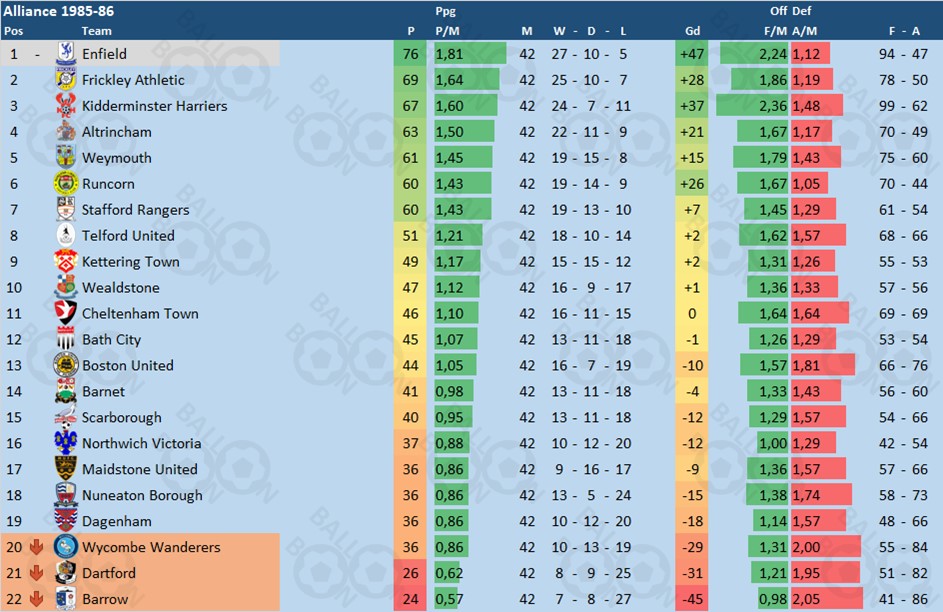Image resolution: width=943 pixels, height=612 pixels.
Task: Select the Pos column header
Action: click(x=13, y=31)
